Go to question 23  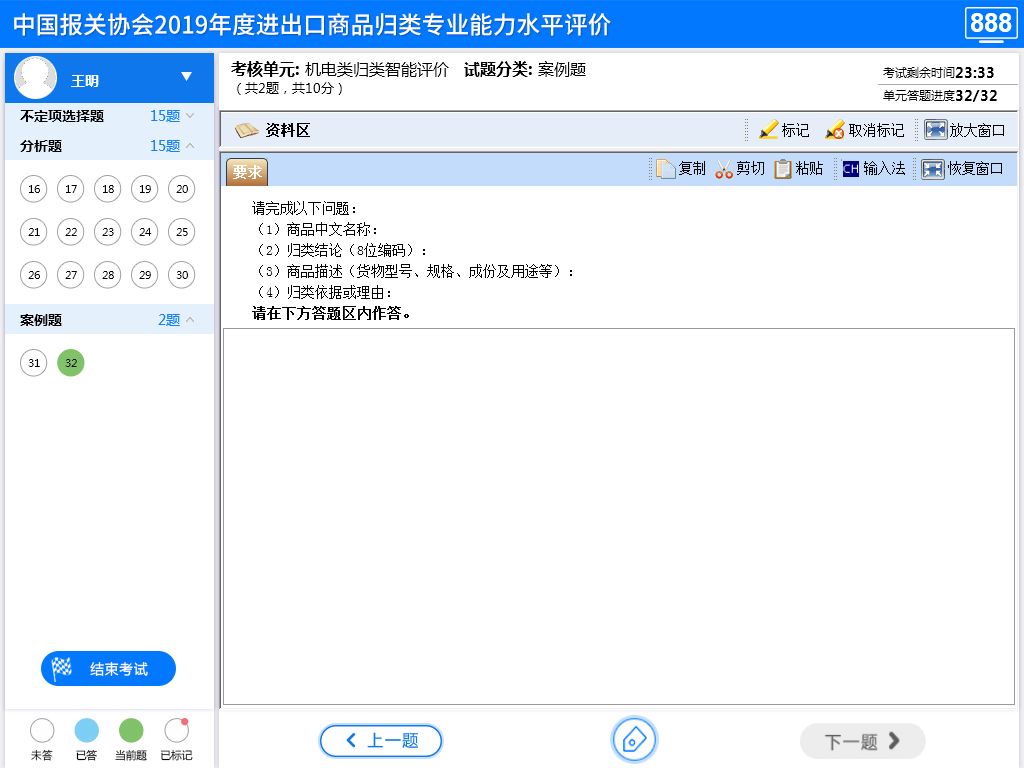coord(108,232)
